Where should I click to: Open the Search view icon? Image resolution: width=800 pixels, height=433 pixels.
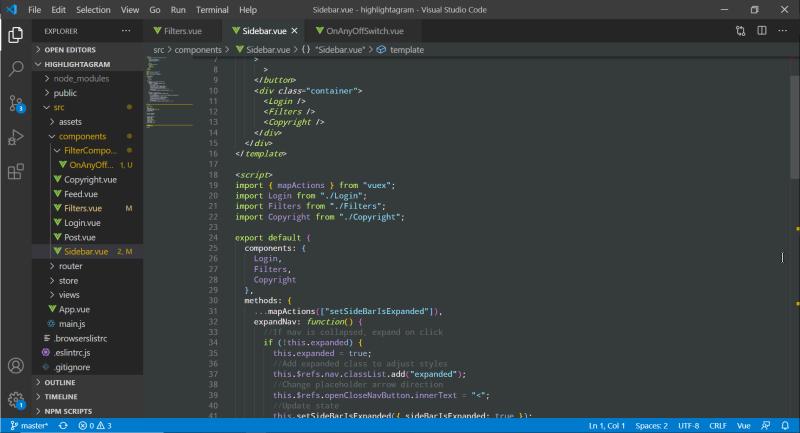(x=16, y=68)
